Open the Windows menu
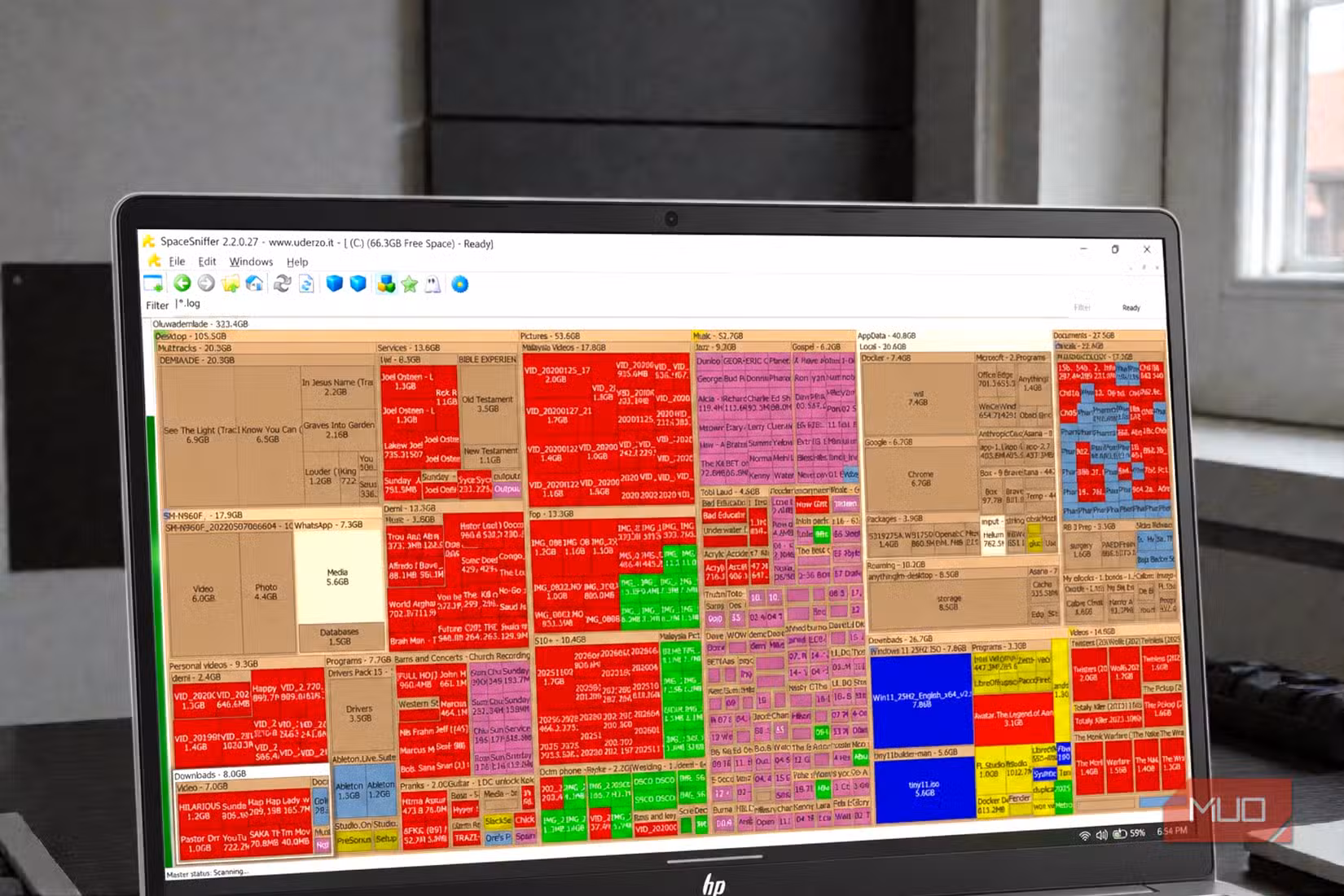 pyautogui.click(x=251, y=261)
